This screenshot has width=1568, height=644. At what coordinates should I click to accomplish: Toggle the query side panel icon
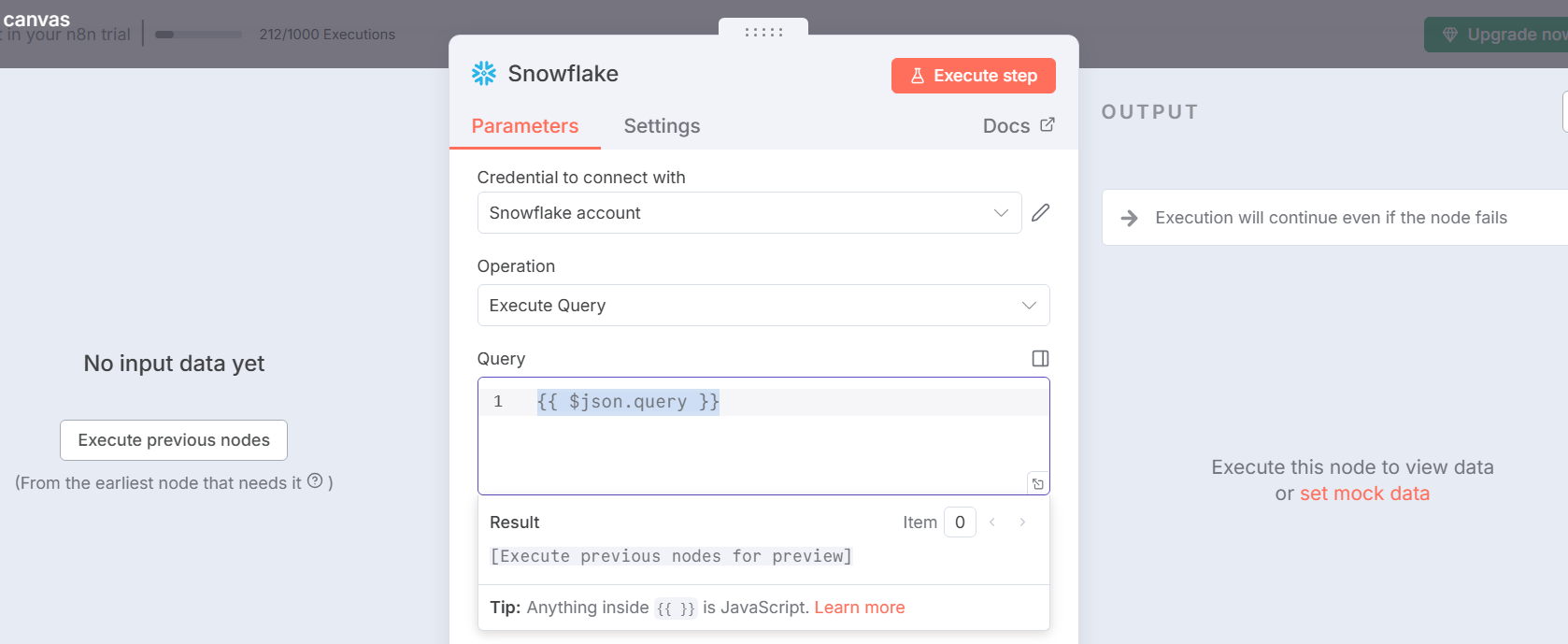pyautogui.click(x=1040, y=359)
